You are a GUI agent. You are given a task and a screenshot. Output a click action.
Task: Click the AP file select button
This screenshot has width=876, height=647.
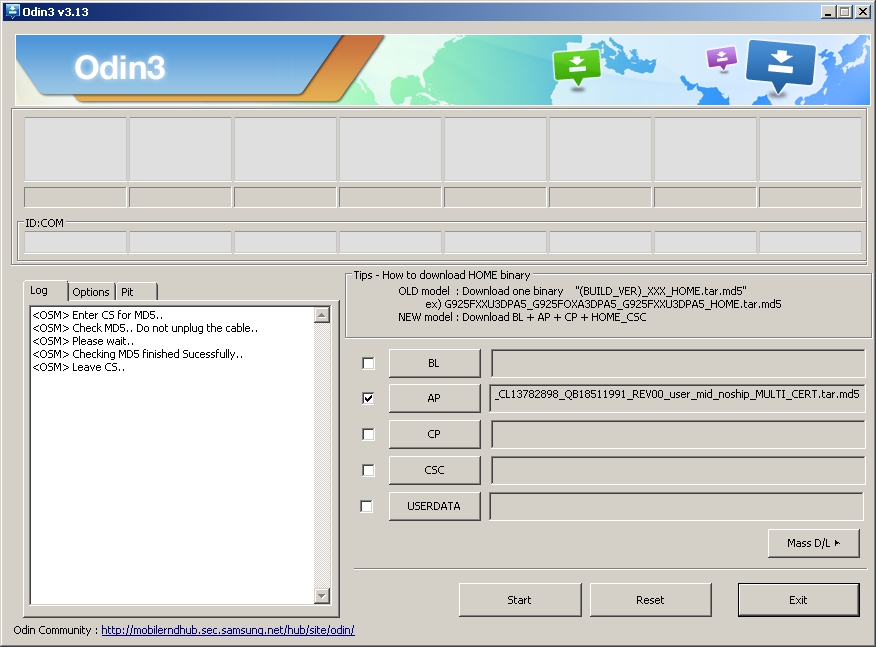tap(434, 398)
